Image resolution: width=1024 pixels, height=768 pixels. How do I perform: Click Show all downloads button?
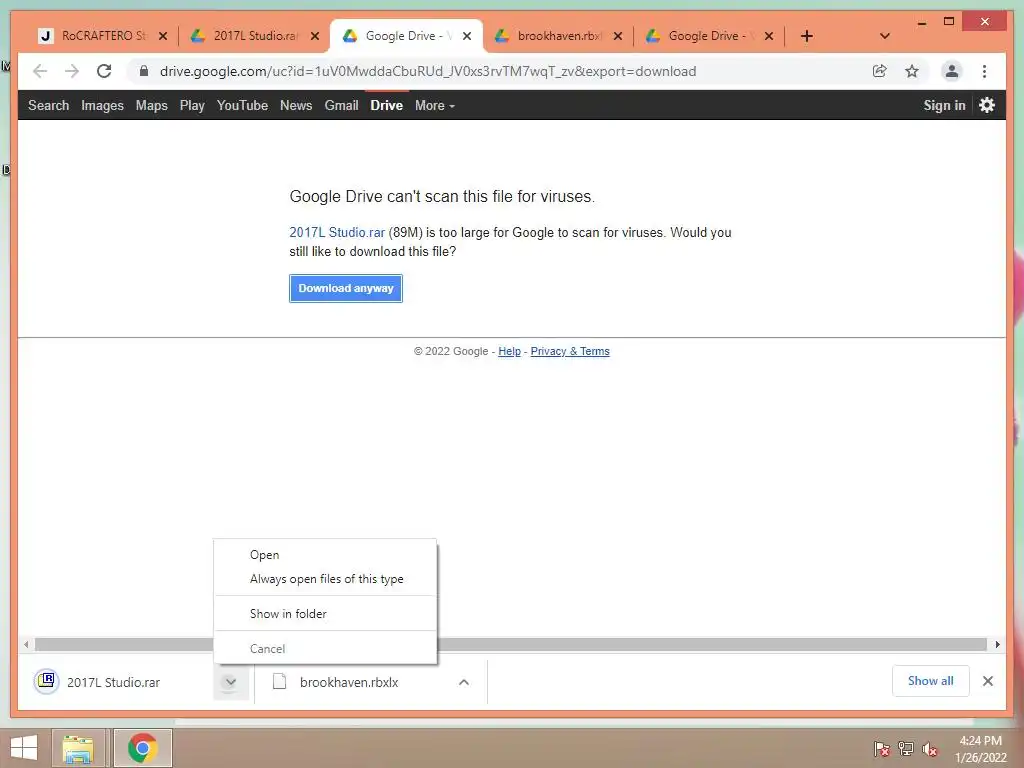pos(931,681)
